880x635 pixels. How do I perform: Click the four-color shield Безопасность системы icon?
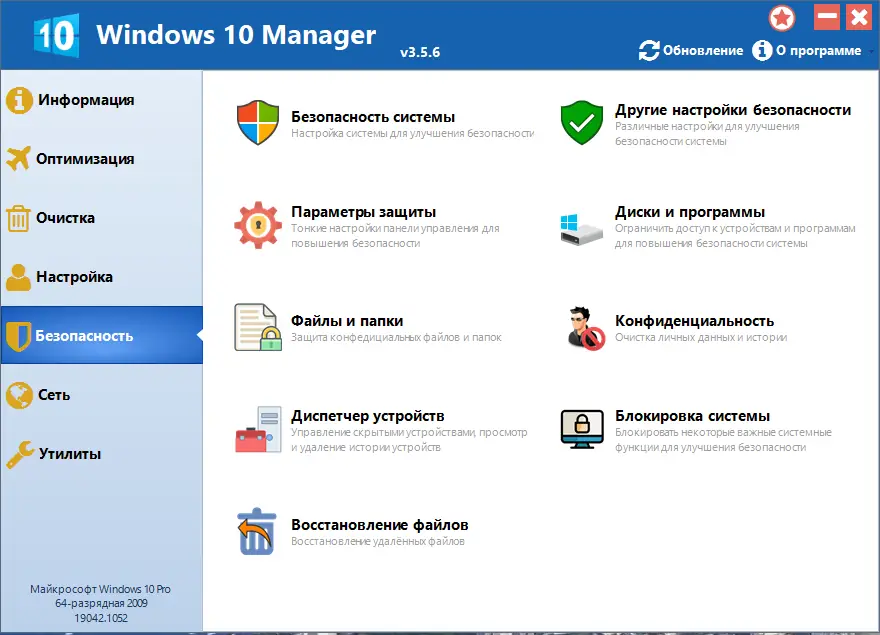258,122
